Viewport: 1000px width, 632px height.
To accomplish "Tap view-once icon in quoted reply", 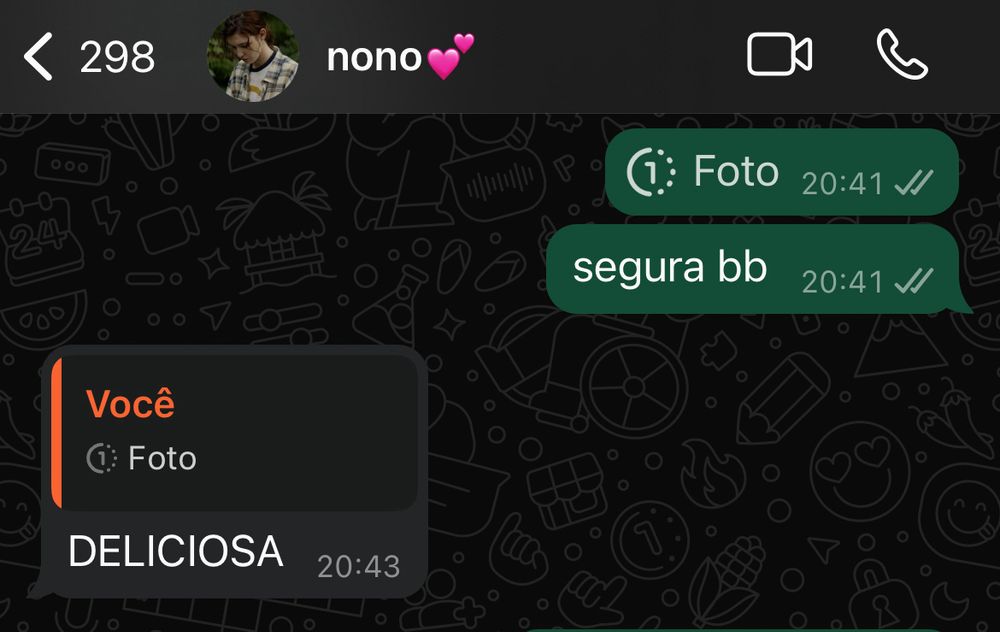I will [x=101, y=459].
